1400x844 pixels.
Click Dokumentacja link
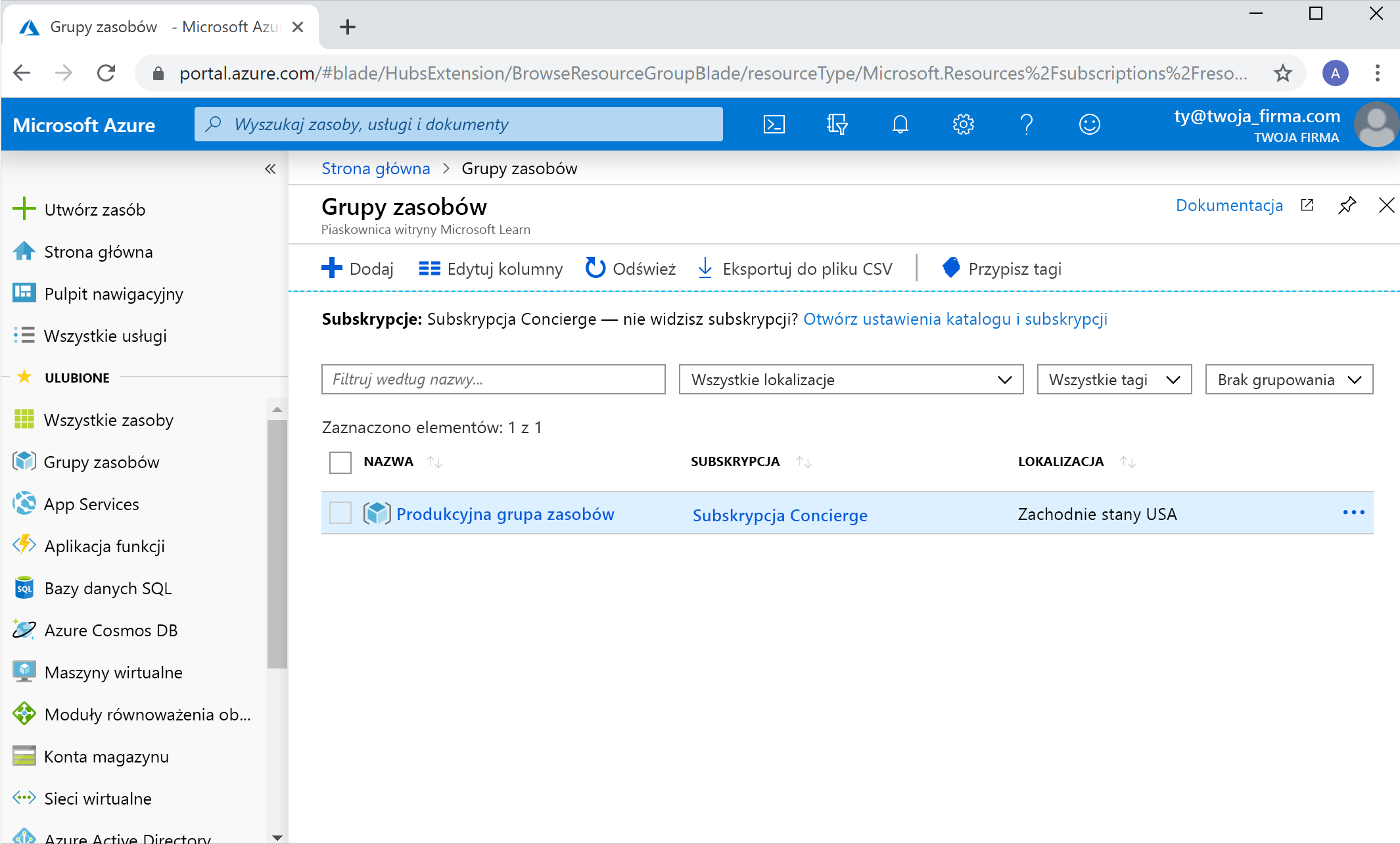pyautogui.click(x=1229, y=205)
